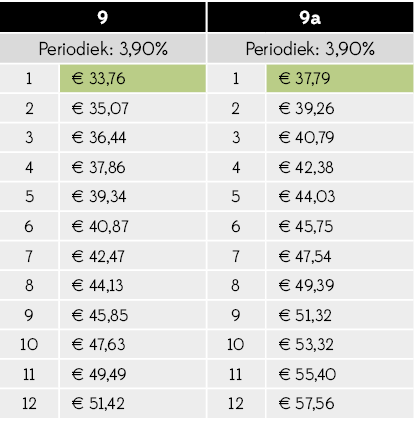Select the € 53,32 cell
This screenshot has width=415, height=435.
pos(340,344)
